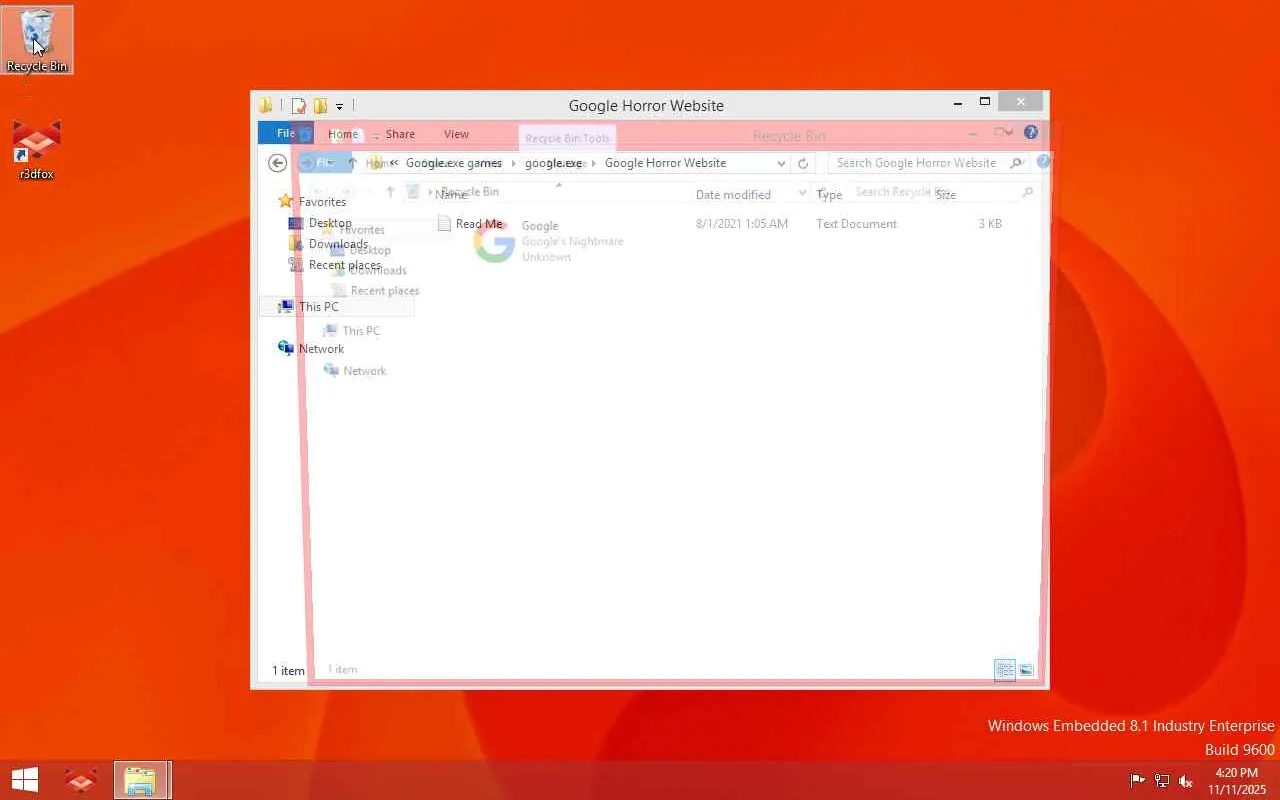Click the File Explorer taskbar button
This screenshot has height=800, width=1280.
point(140,780)
